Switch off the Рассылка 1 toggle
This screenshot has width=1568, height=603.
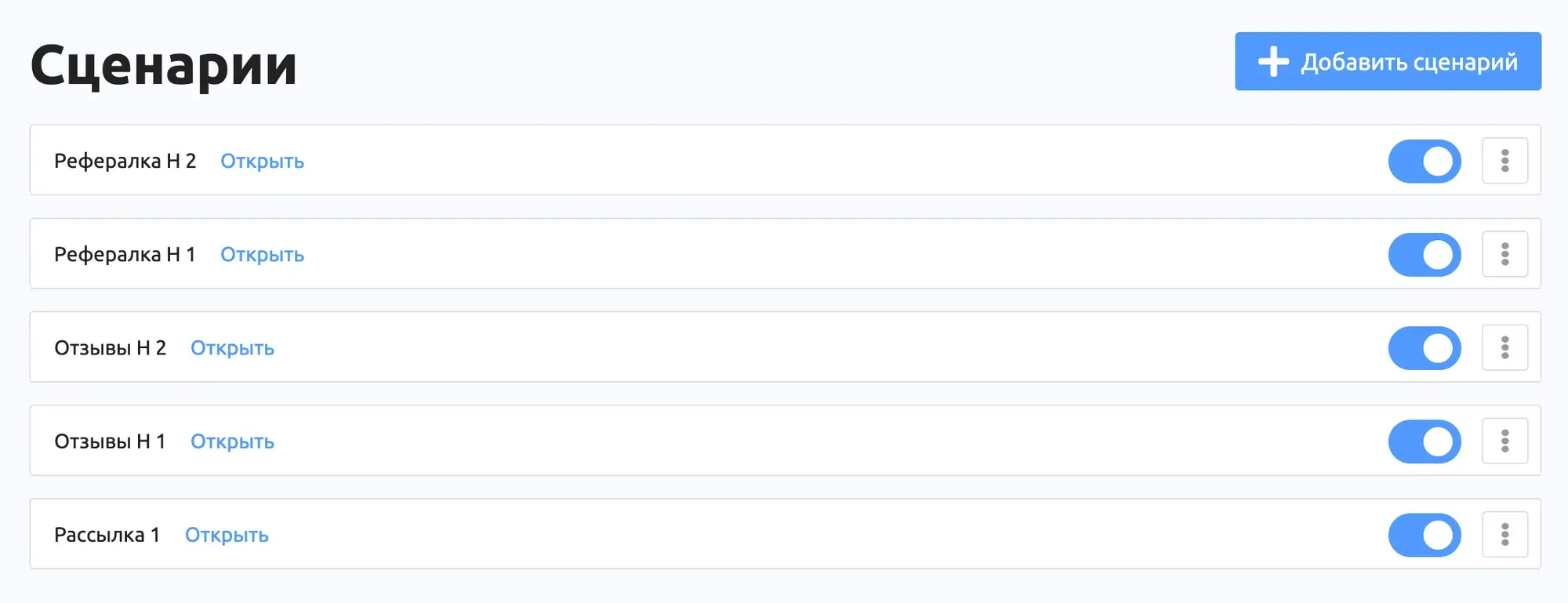(1425, 534)
